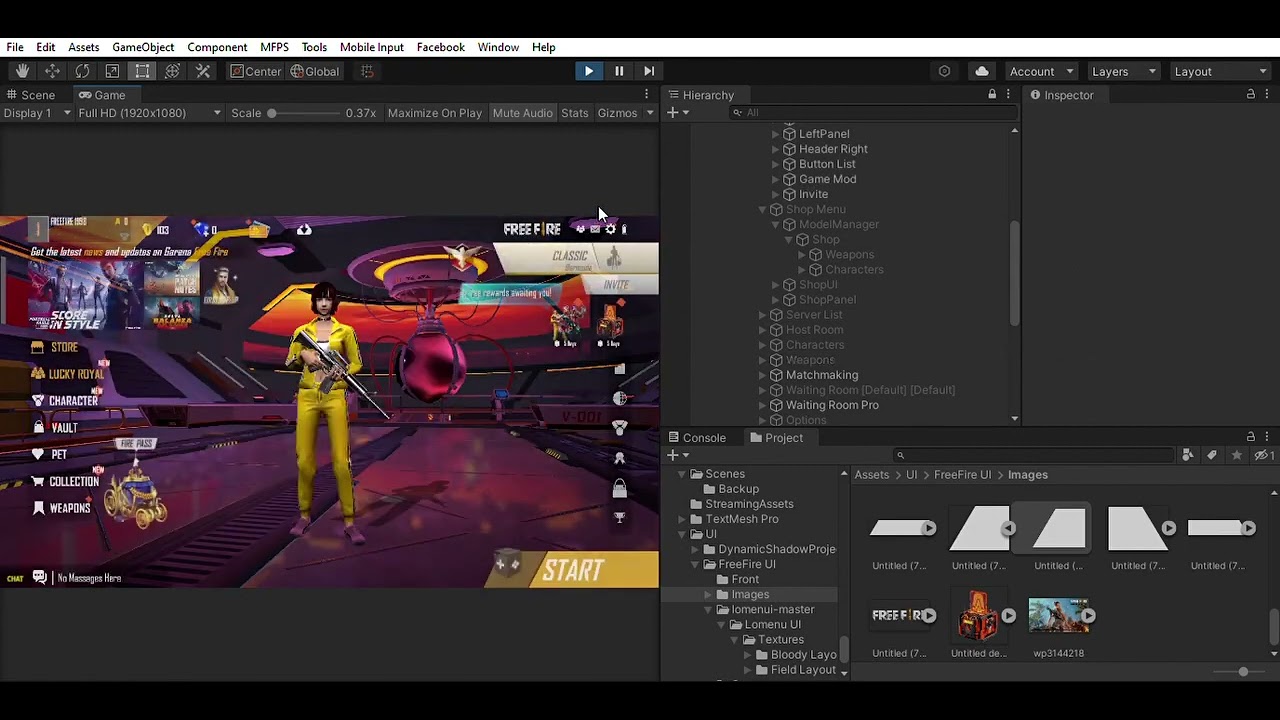The width and height of the screenshot is (1280, 720).
Task: Select the Rotate tool
Action: tap(82, 71)
